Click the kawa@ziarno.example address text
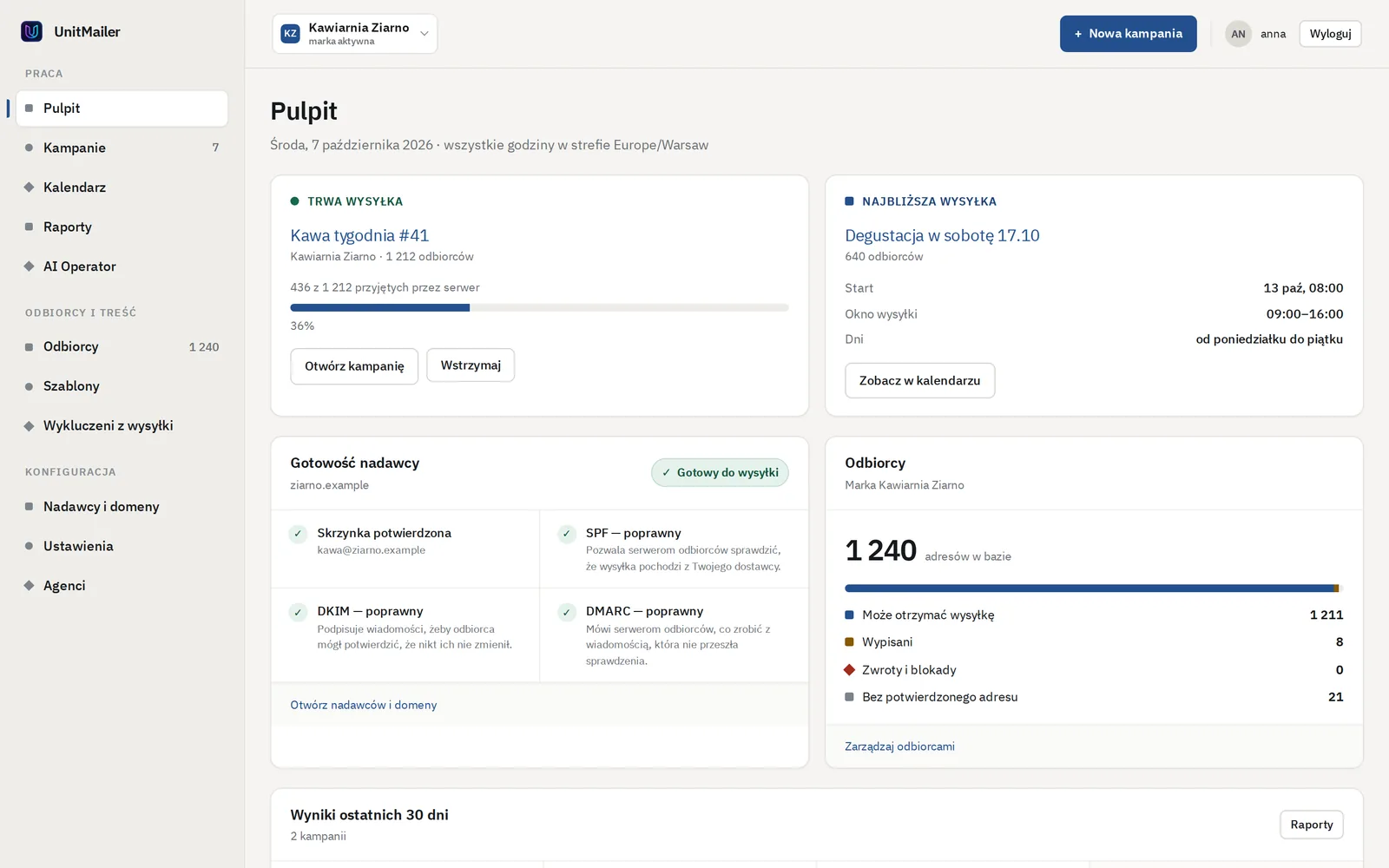The height and width of the screenshot is (868, 1389). tap(371, 550)
